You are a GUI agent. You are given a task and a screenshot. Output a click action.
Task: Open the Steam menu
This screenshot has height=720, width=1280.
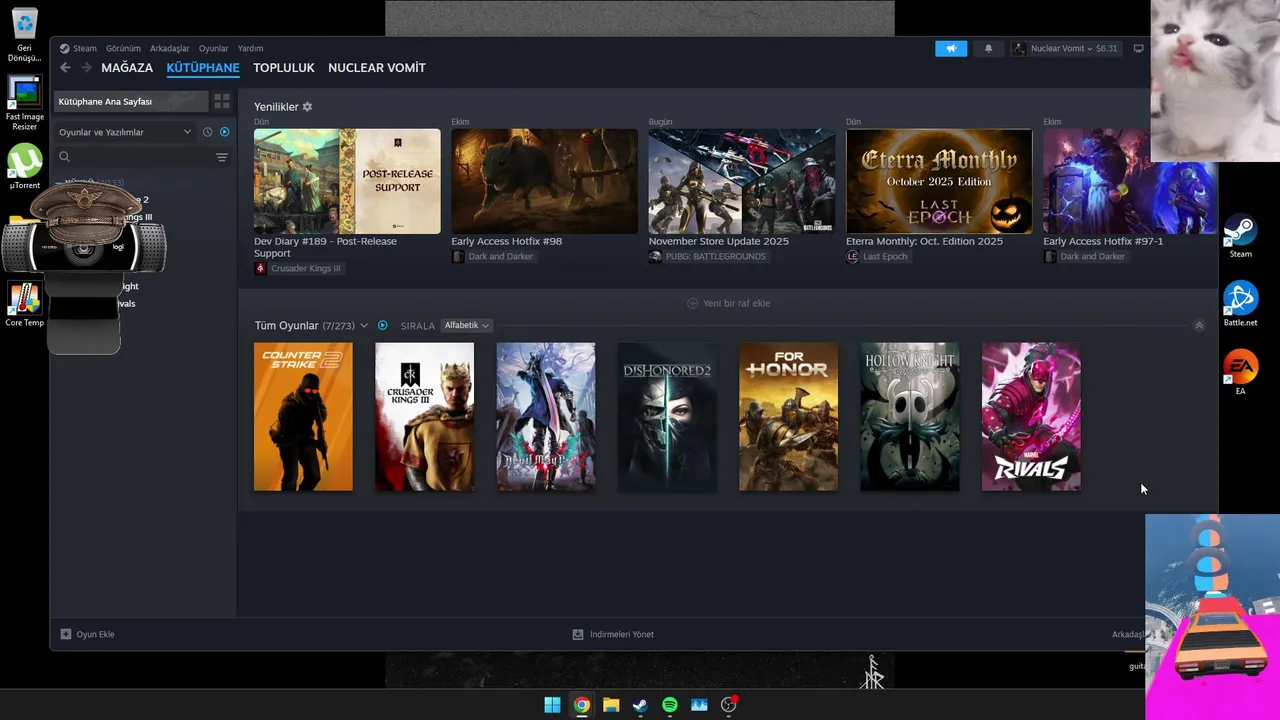(78, 48)
